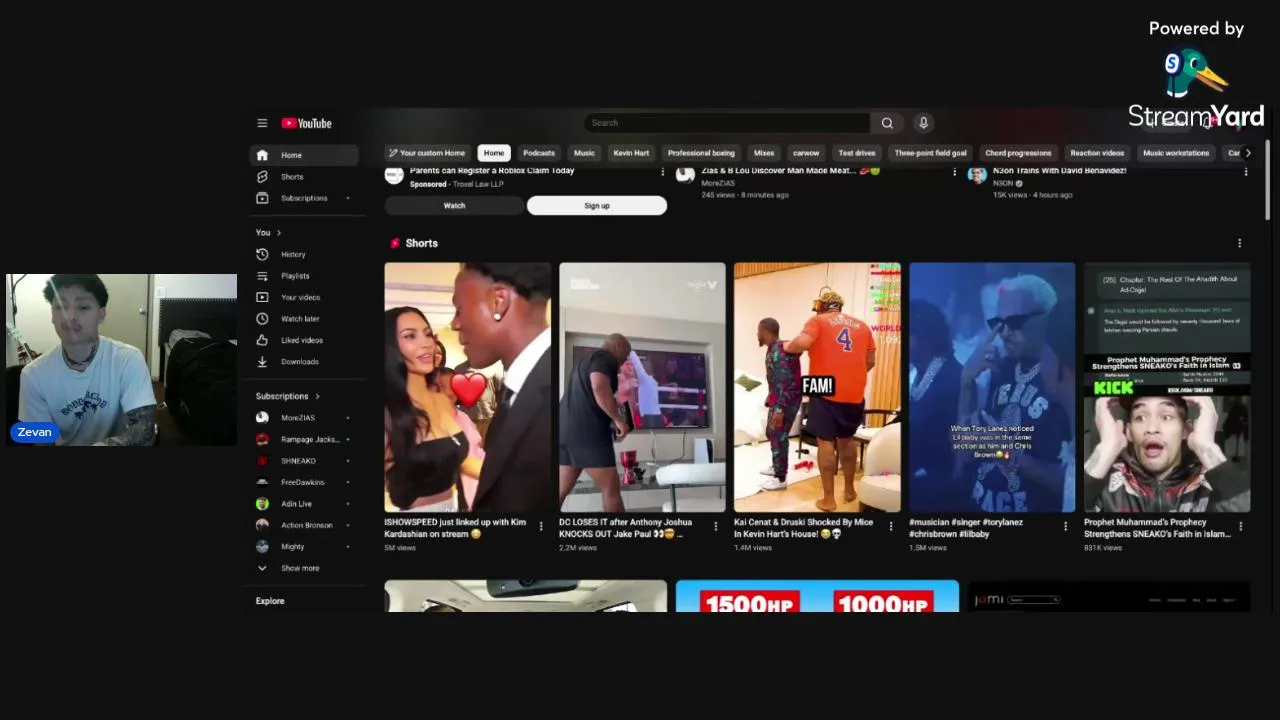This screenshot has width=1280, height=720.
Task: Open Downloads arrow icon
Action: [x=262, y=362]
